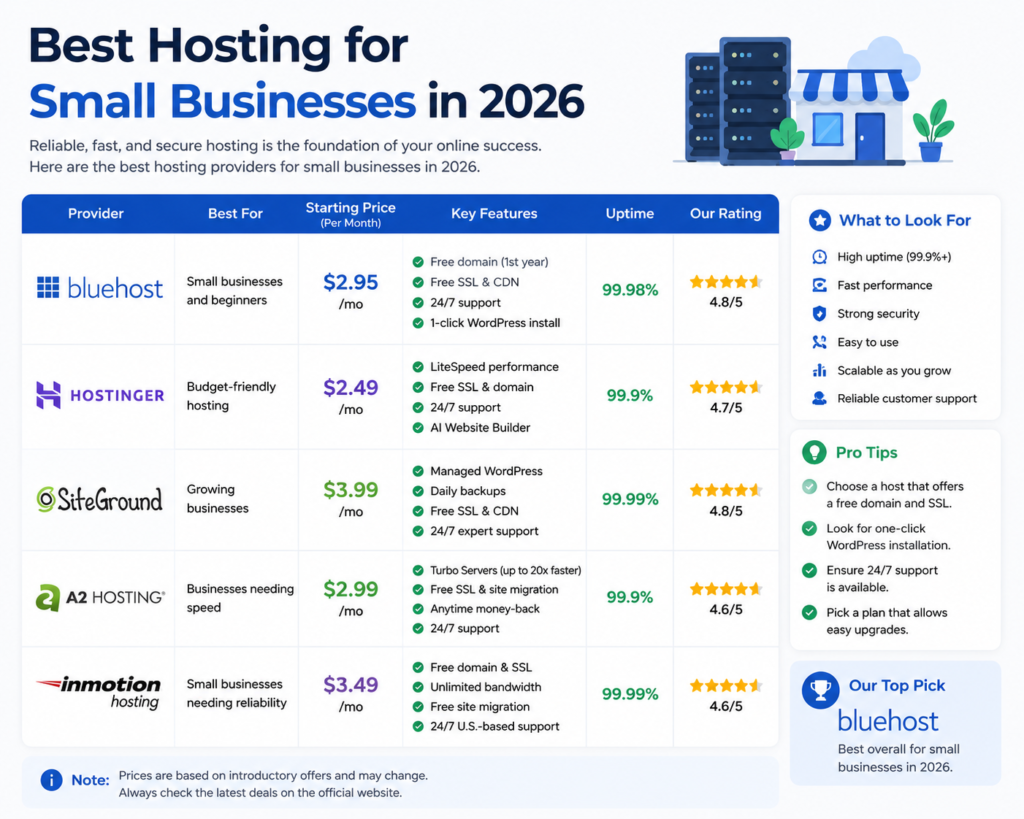Click Bluehost's star rating icons
Viewport: 1024px width, 819px height.
tap(726, 282)
